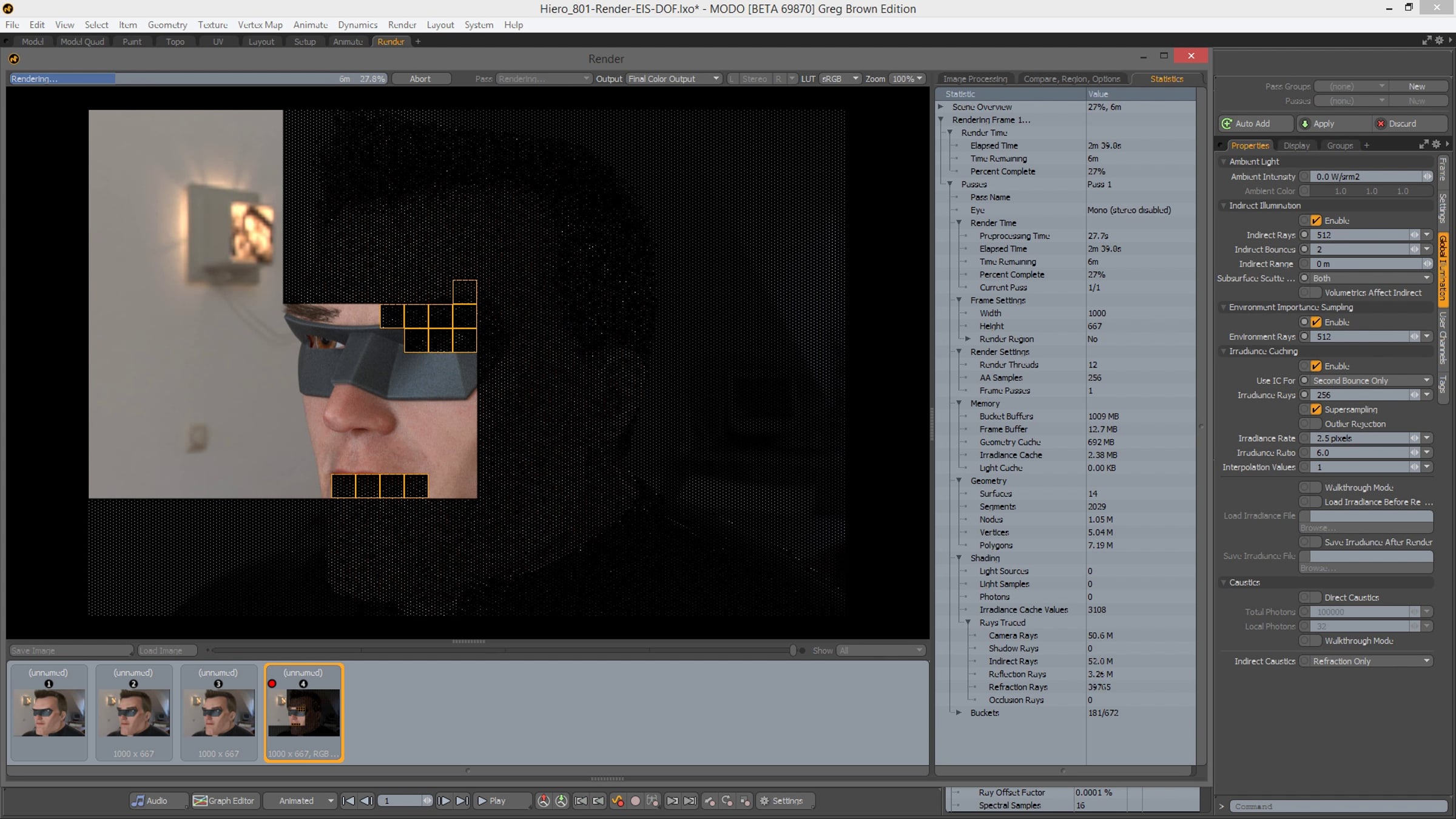Click the round record key button

635,801
